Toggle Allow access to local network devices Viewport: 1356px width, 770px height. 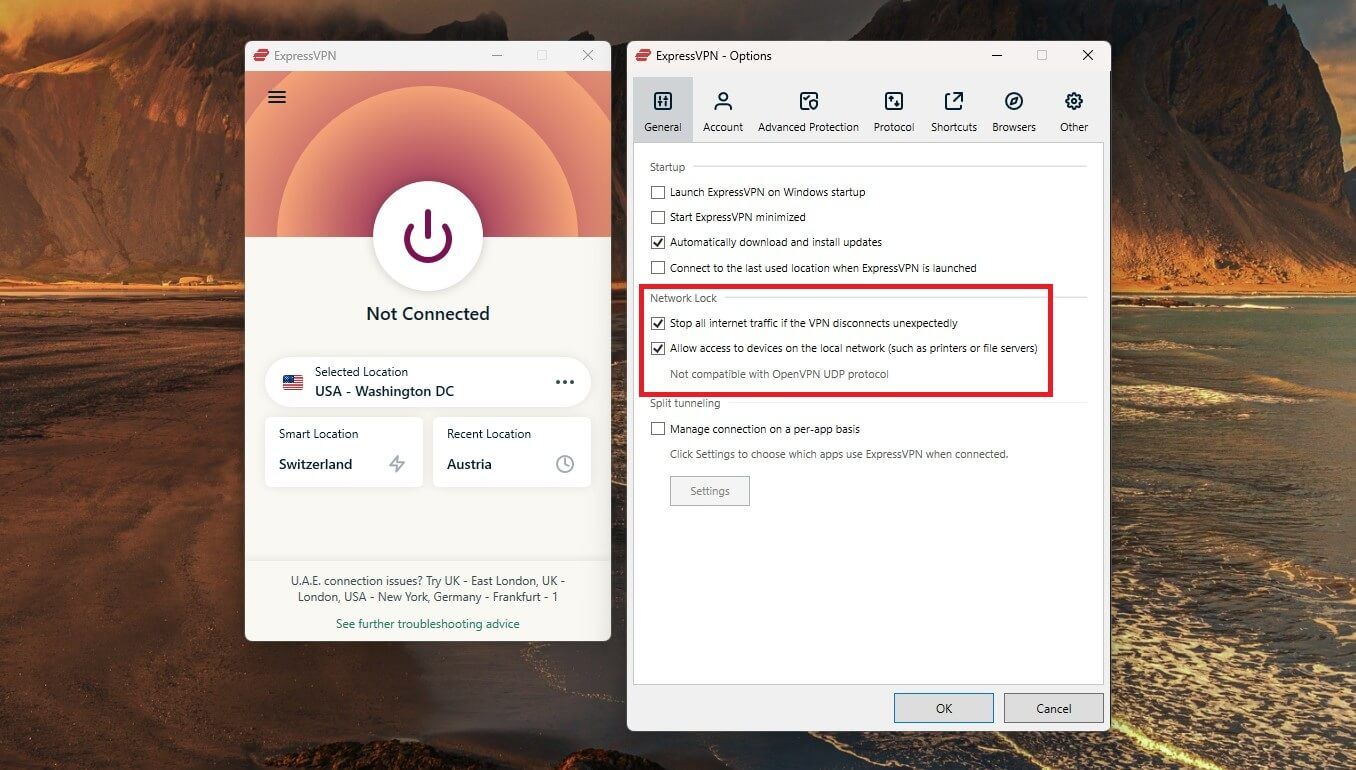click(x=658, y=349)
